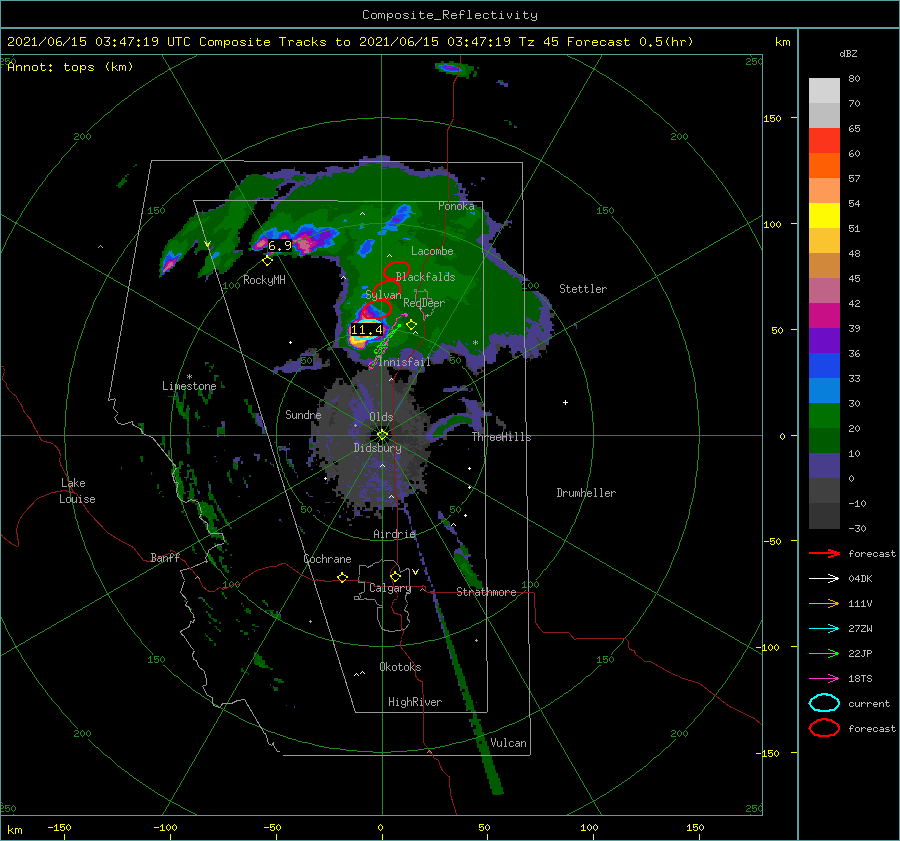Click the ThreeHills city label

(501, 437)
